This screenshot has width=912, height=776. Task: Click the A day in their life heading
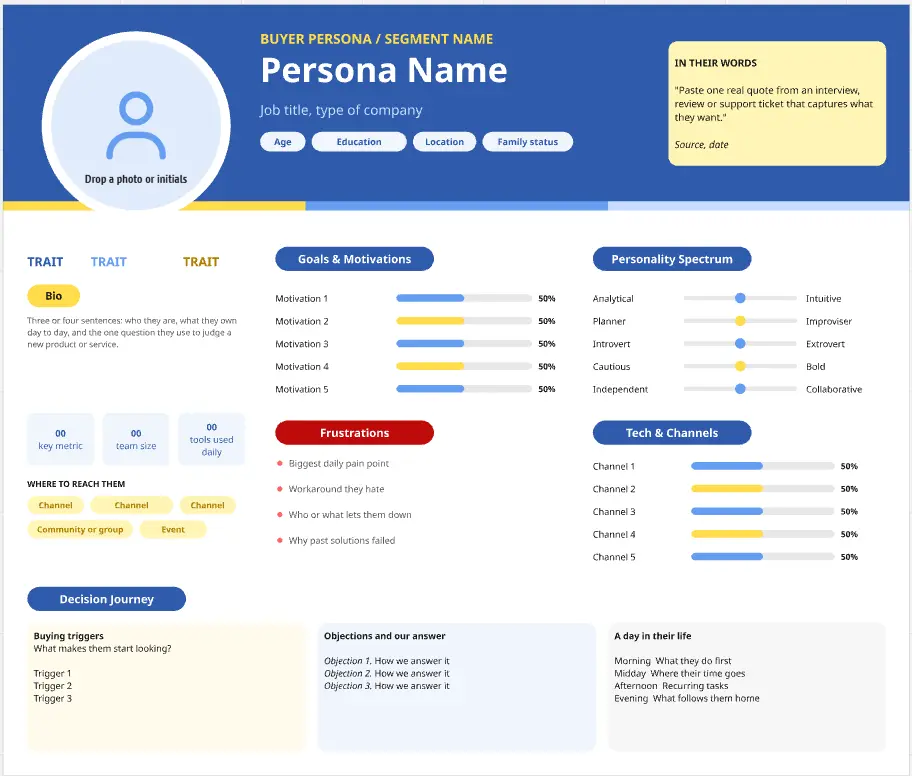click(x=653, y=636)
